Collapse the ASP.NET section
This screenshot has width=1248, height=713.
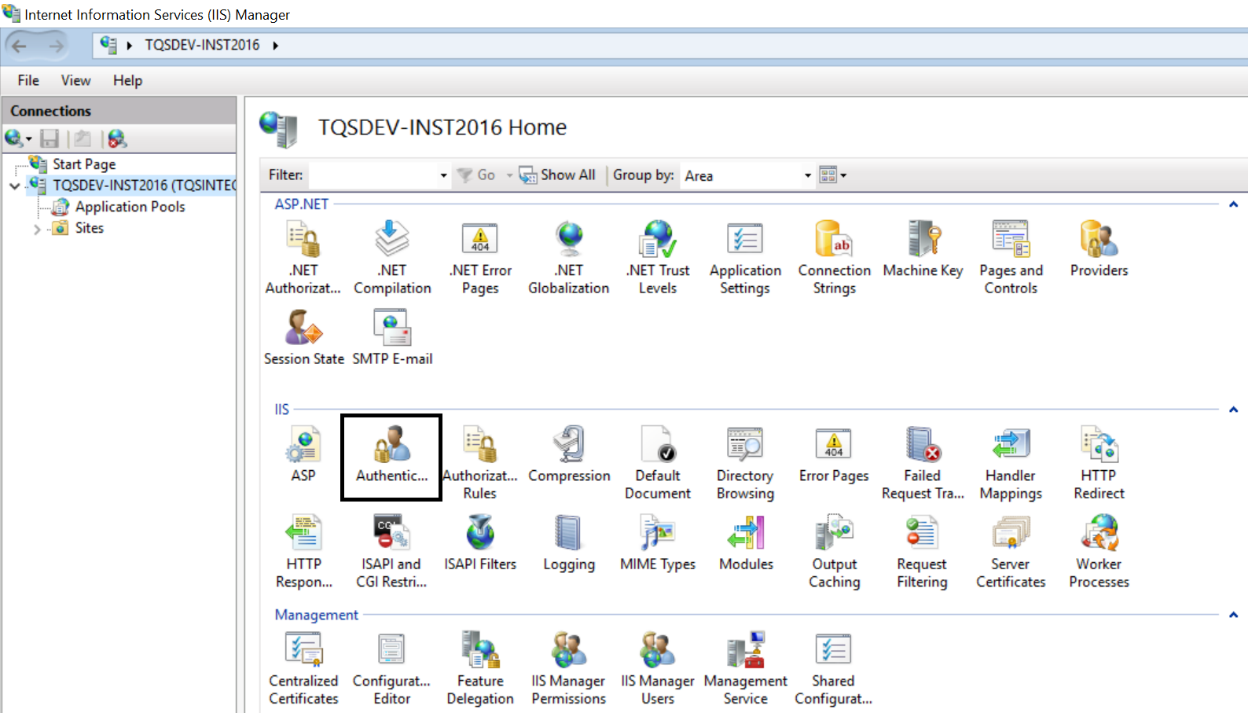click(x=1233, y=205)
